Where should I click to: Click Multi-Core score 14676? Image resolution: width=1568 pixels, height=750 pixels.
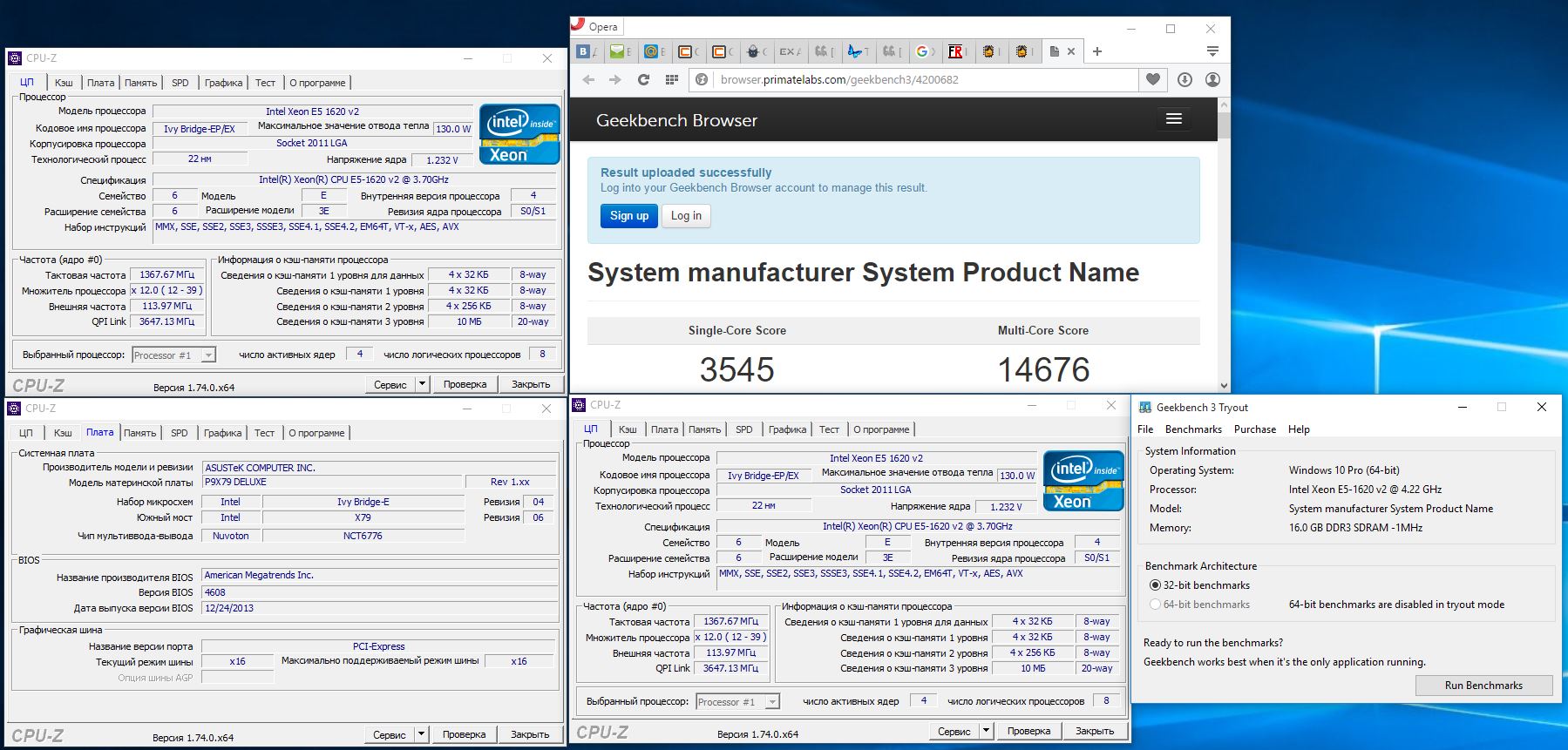click(x=1043, y=370)
